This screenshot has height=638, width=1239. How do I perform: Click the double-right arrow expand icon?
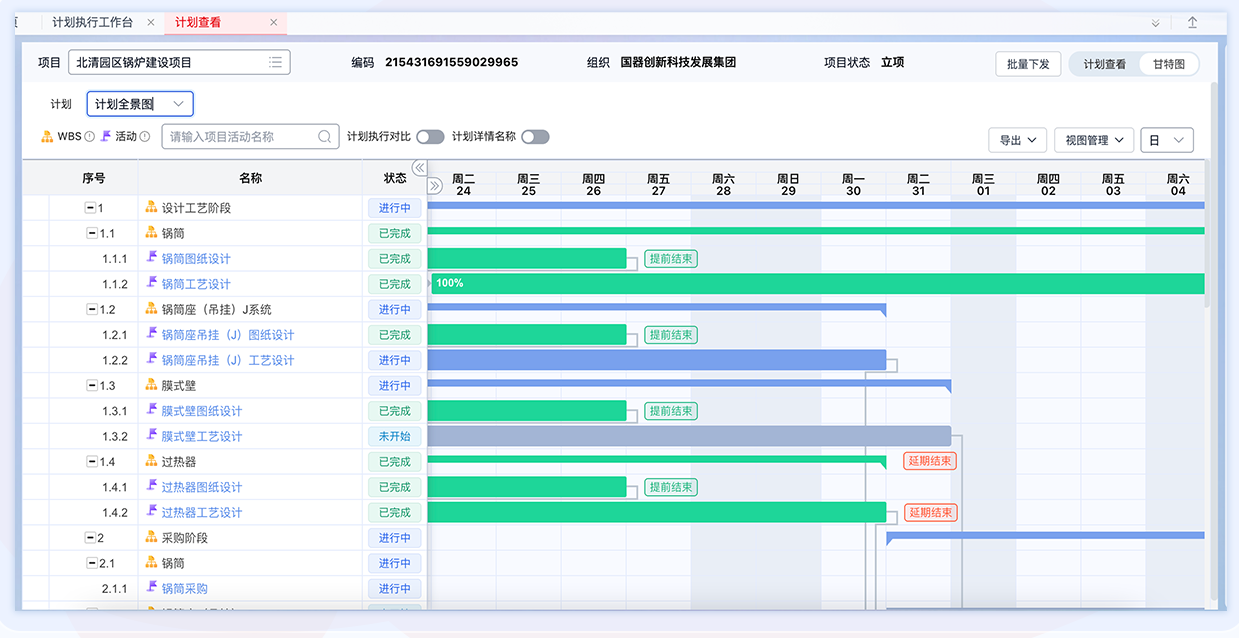point(435,185)
